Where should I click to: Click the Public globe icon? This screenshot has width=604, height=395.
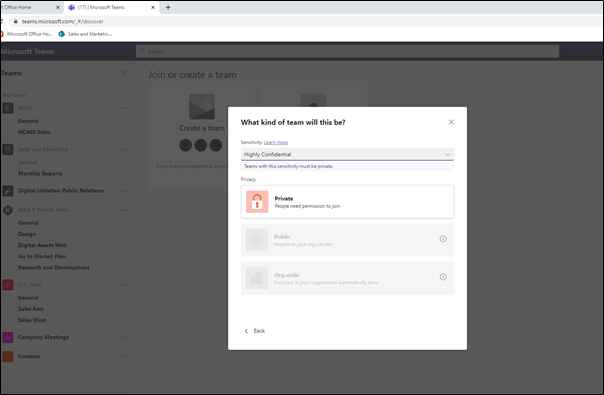[257, 240]
